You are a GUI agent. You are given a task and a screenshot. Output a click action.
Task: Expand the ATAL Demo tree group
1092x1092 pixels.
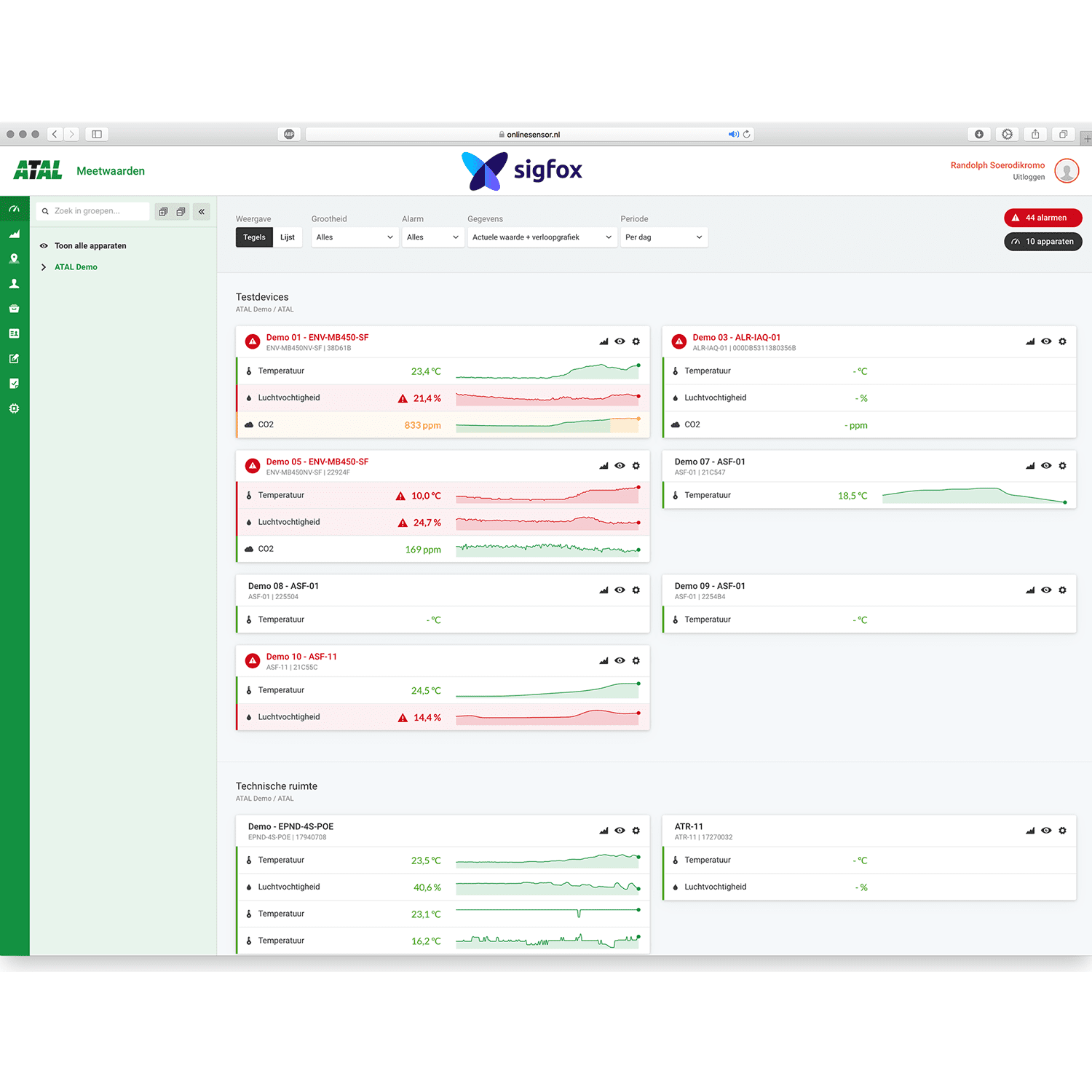click(44, 267)
